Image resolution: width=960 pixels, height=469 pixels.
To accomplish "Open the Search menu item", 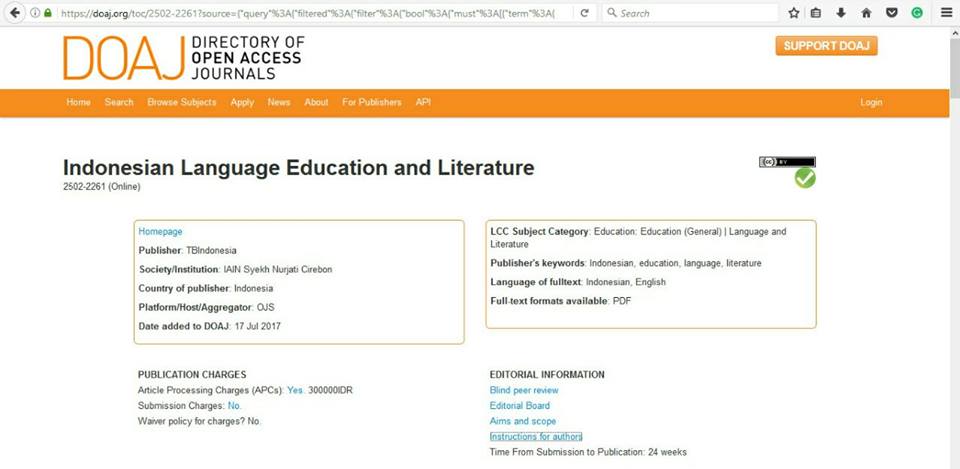I will point(119,102).
